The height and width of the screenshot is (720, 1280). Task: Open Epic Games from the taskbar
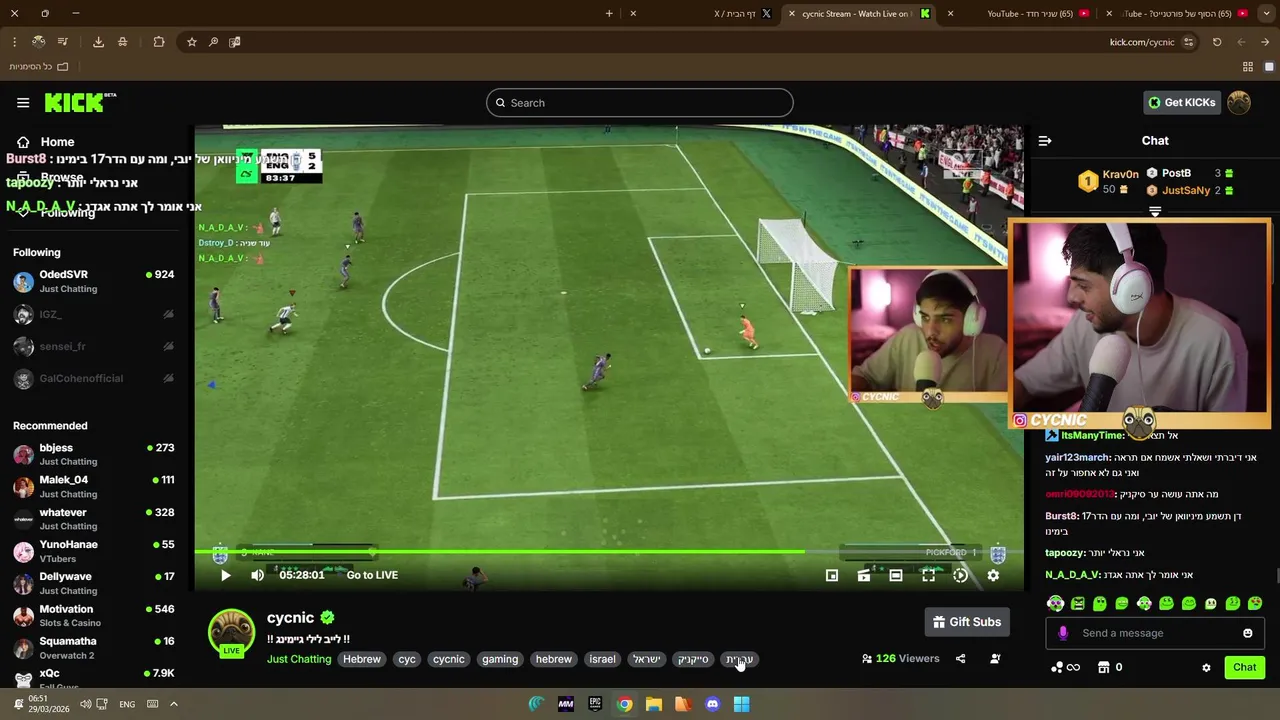click(x=595, y=704)
